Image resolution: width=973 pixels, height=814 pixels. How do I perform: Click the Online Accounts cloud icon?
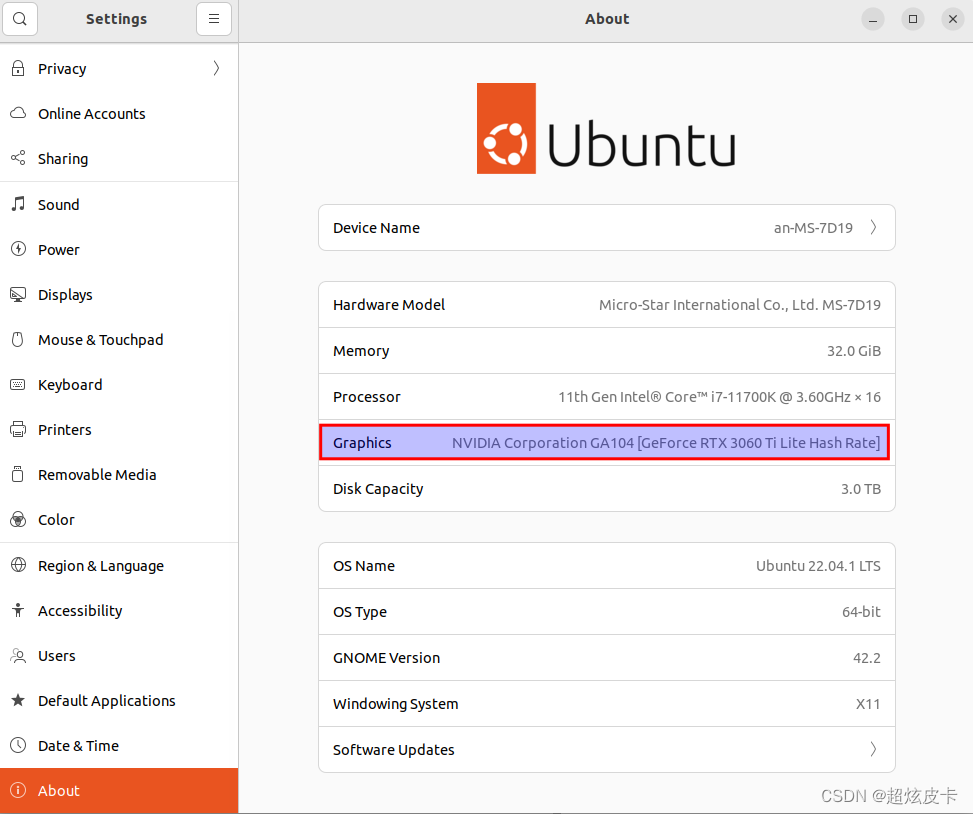click(x=18, y=114)
